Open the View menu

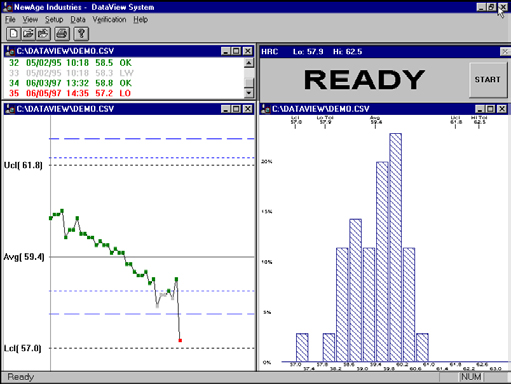[30, 20]
